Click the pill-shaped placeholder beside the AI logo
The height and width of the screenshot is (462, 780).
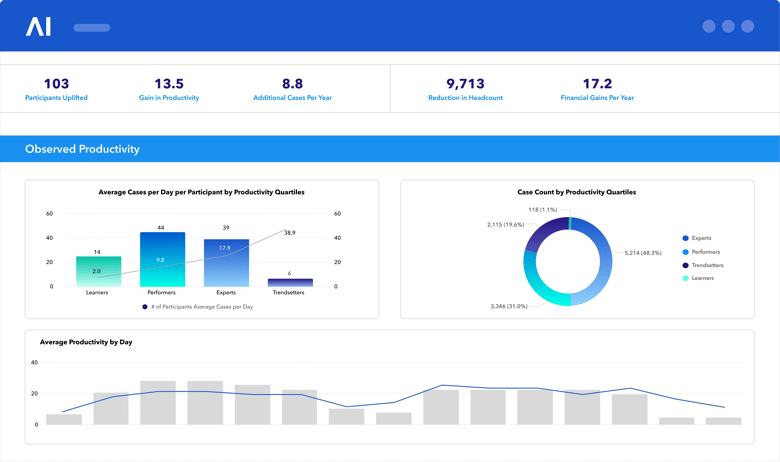[92, 28]
